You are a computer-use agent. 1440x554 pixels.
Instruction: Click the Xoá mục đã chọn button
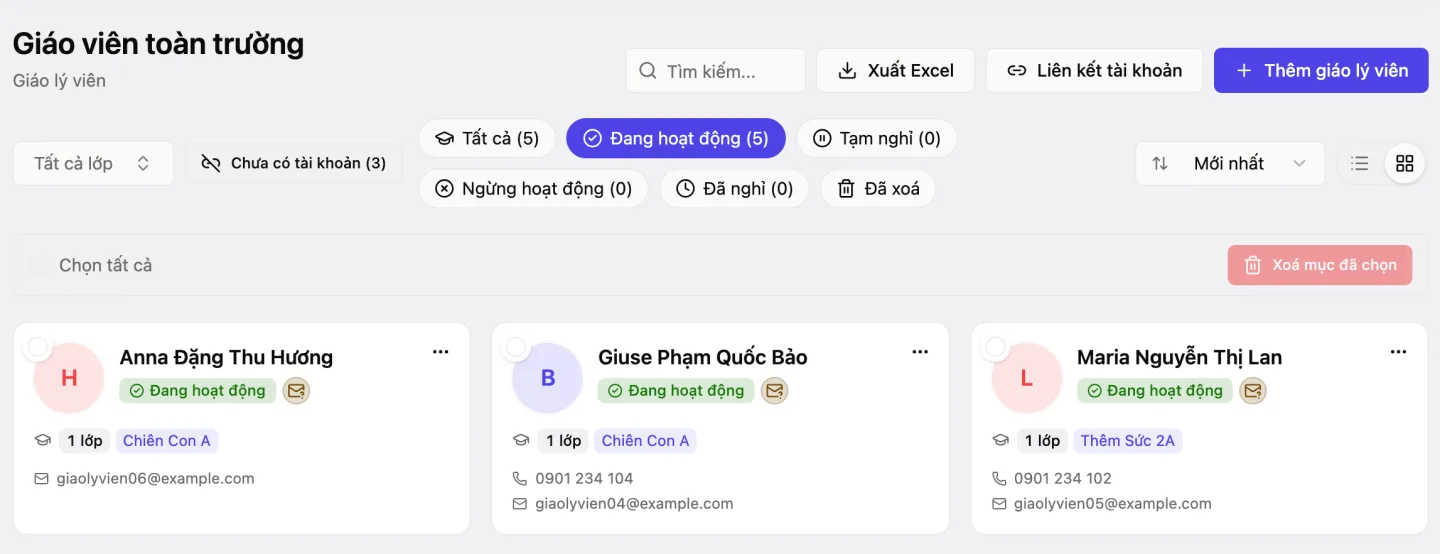(1320, 265)
